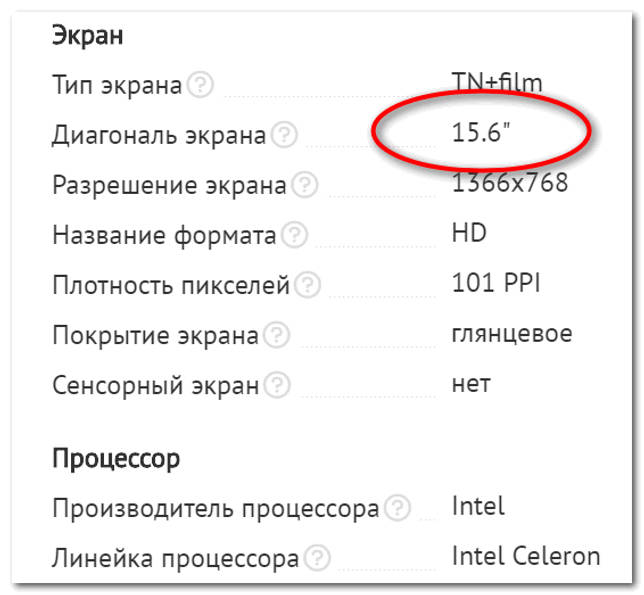Select the Процессор section heading
Screen dimensions: 644x595
coord(116,459)
